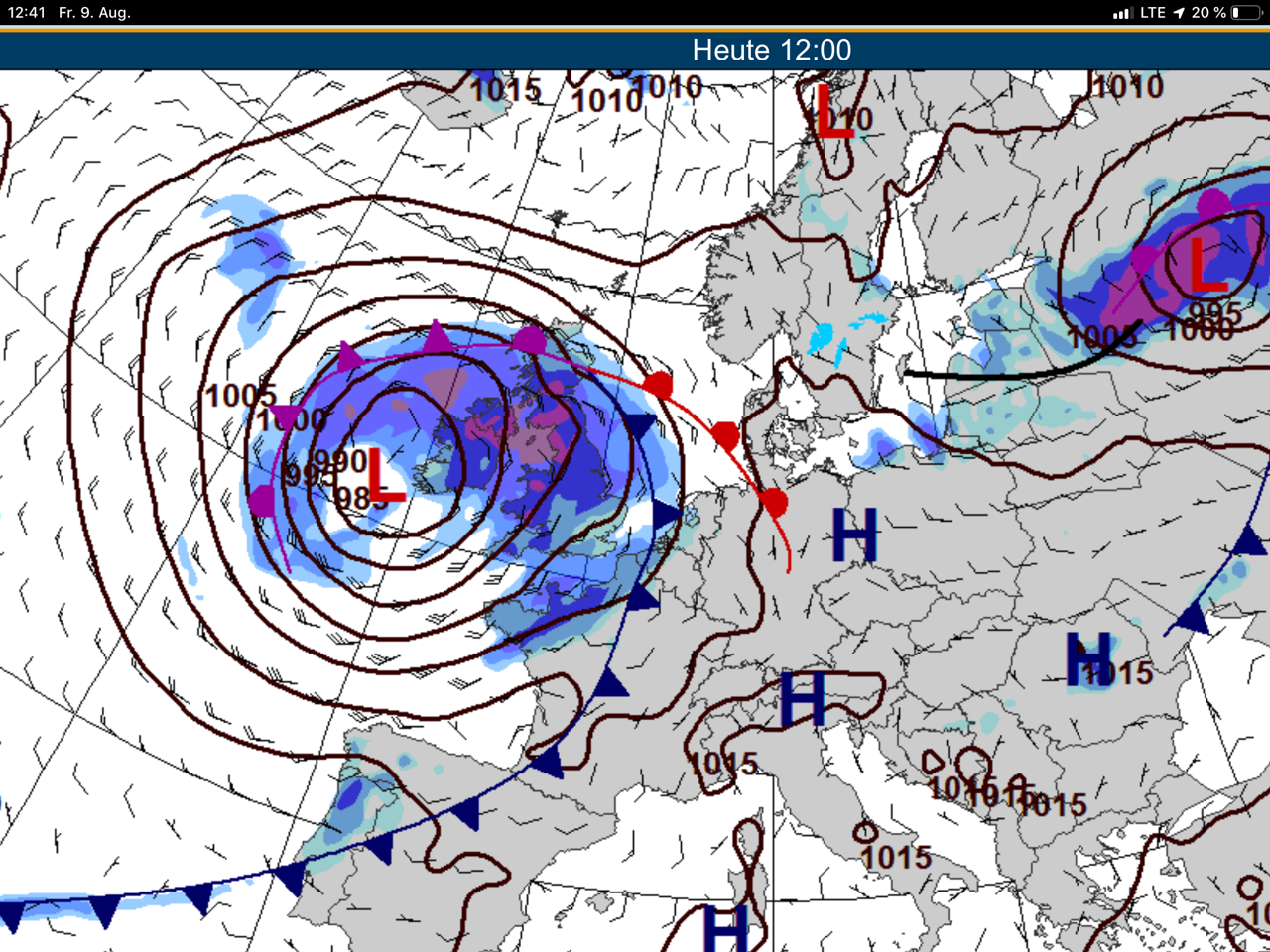This screenshot has width=1270, height=952.
Task: Select the 990 pressure label near the low
Action: [x=341, y=461]
